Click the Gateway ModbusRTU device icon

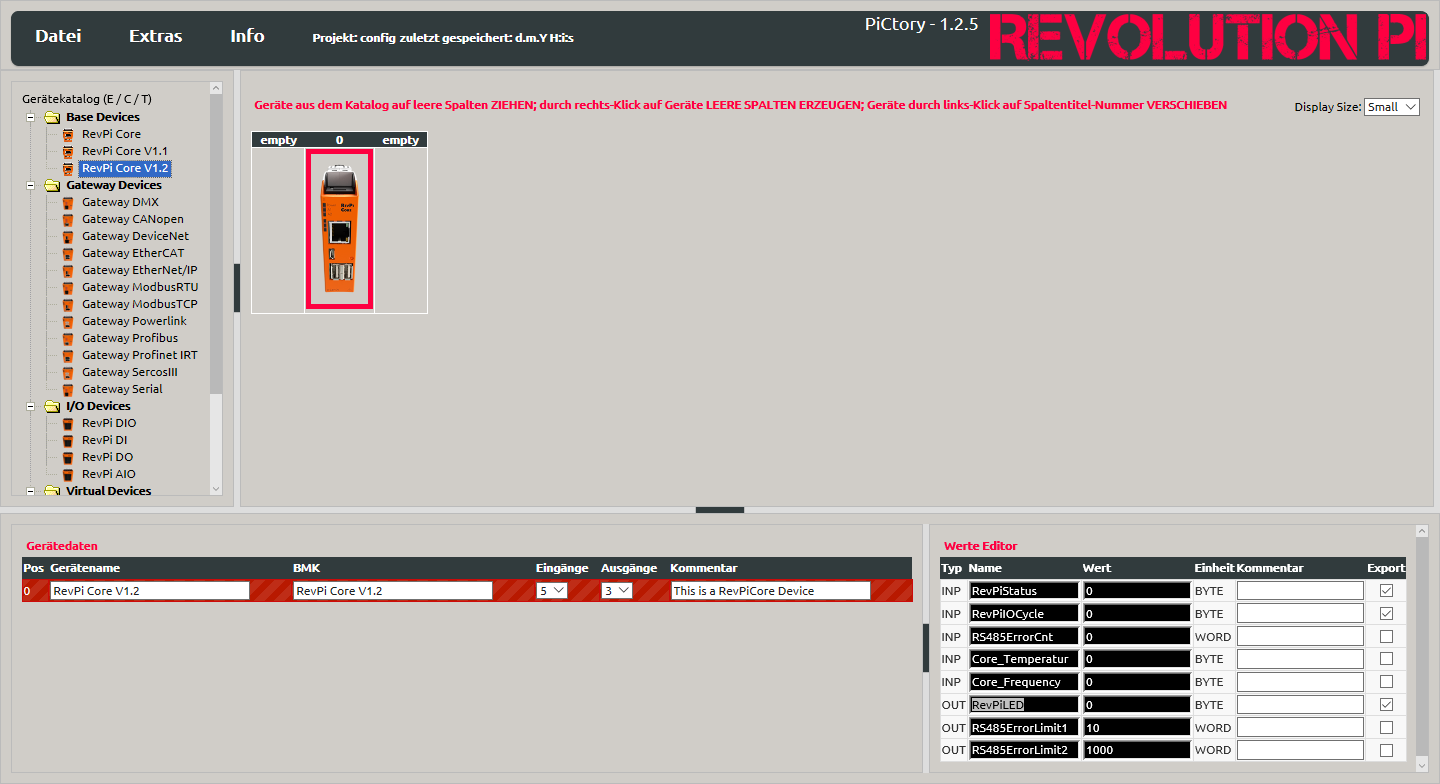click(x=68, y=287)
